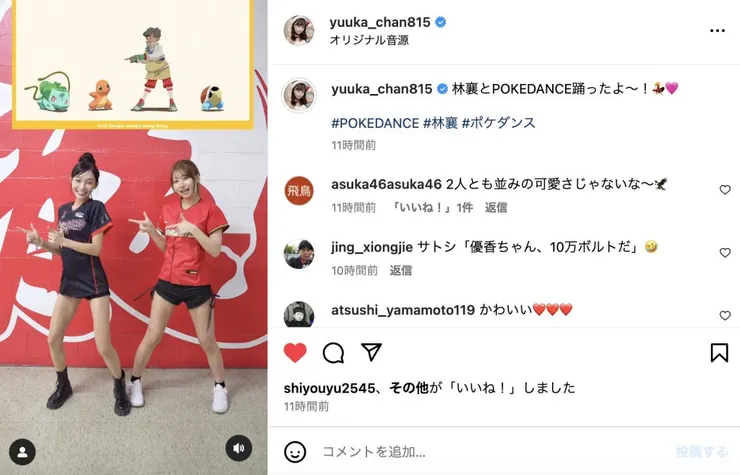
Task: Unlike the post with the red heart
Action: (x=295, y=352)
